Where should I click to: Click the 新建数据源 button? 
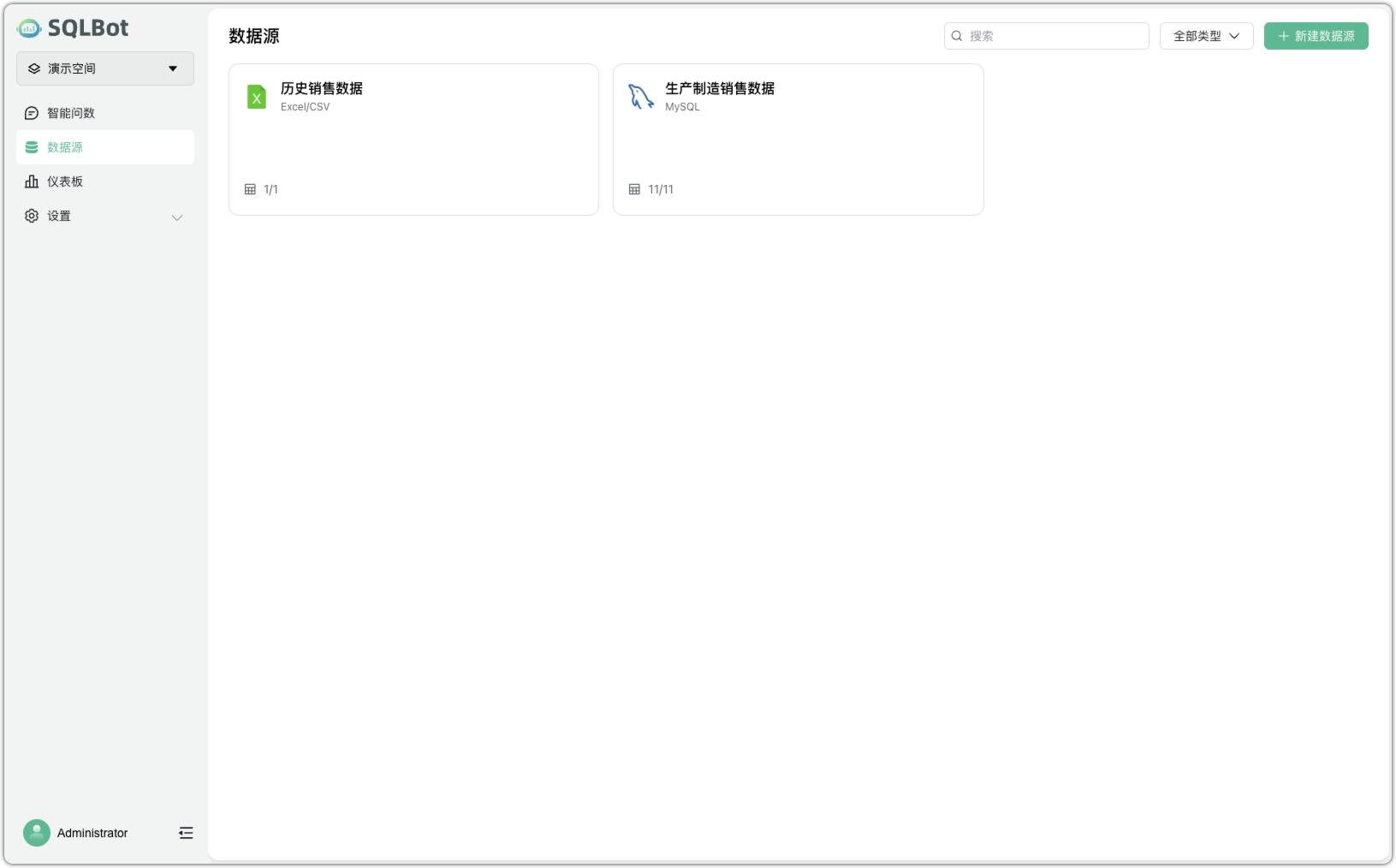coord(1316,35)
